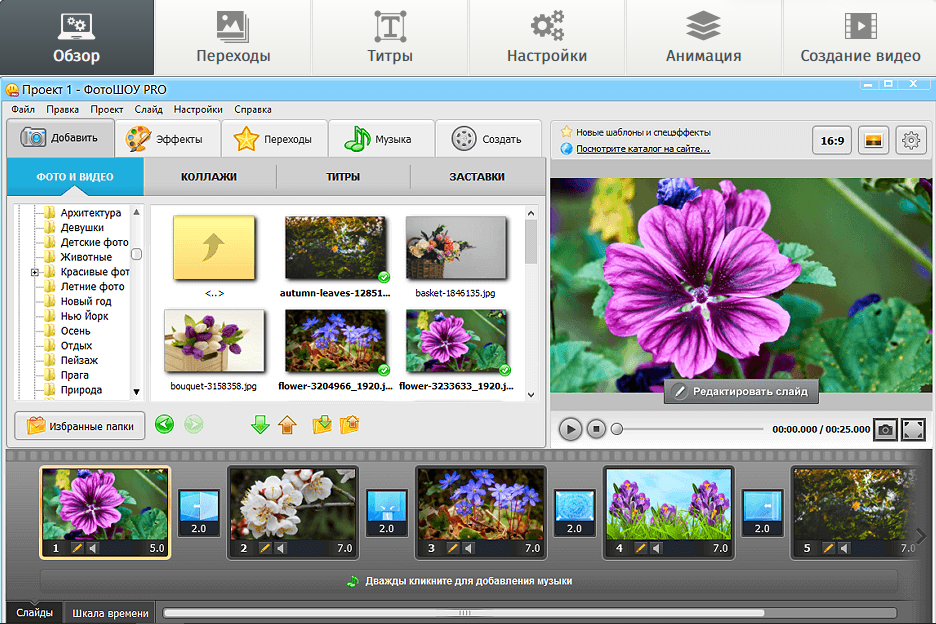Open the Проект menu
Viewport: 936px width, 624px height.
pos(107,109)
